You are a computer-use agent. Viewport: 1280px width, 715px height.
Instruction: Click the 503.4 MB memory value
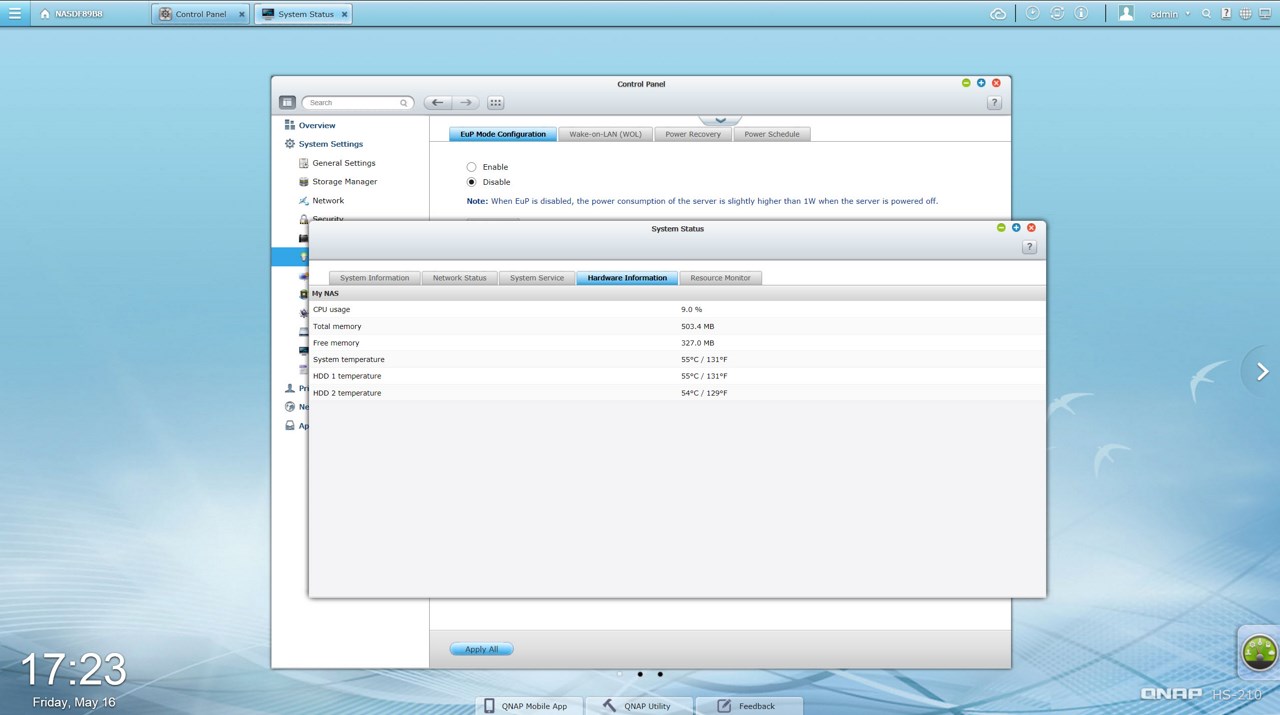(x=698, y=326)
